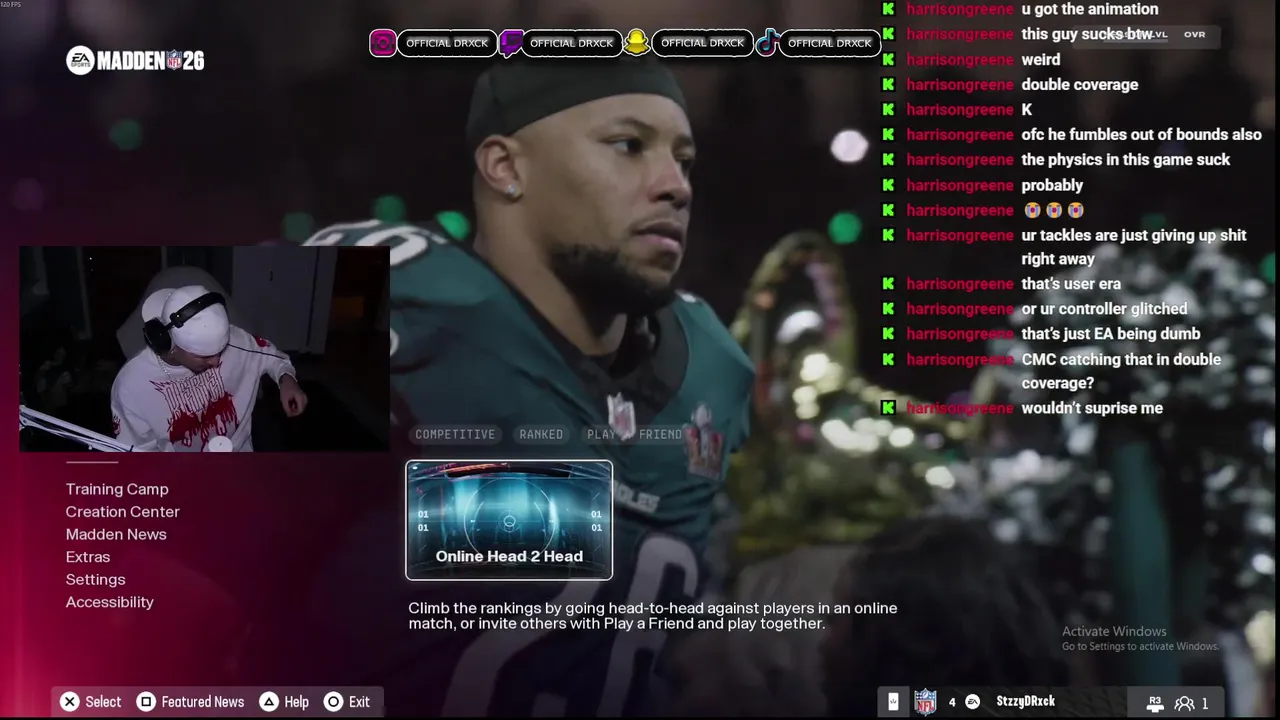
Task: Click the Featured News prompt label
Action: point(203,702)
